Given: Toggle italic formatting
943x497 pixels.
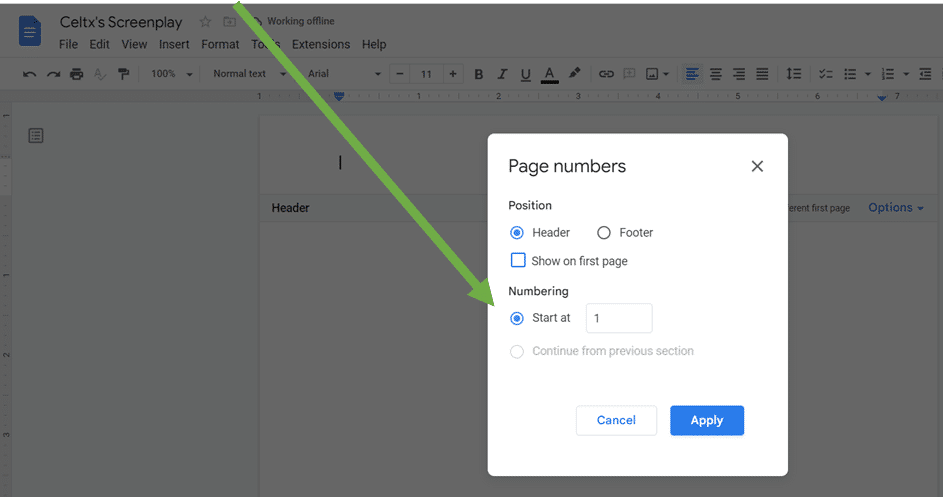Looking at the screenshot, I should 502,74.
